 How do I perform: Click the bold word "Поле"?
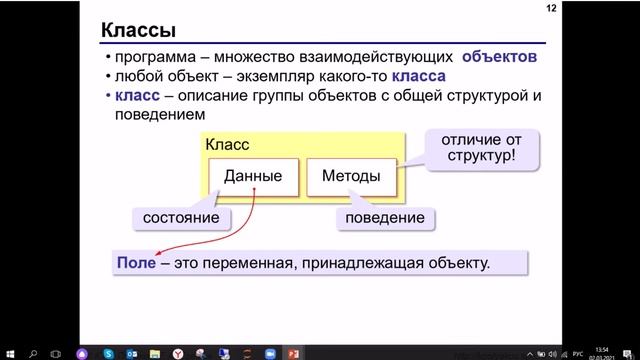(136, 262)
